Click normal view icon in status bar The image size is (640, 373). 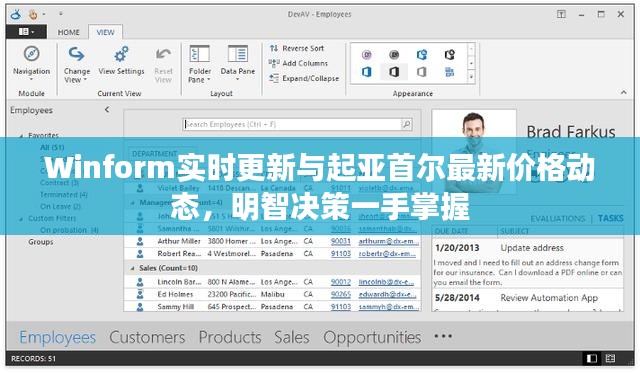coord(591,359)
